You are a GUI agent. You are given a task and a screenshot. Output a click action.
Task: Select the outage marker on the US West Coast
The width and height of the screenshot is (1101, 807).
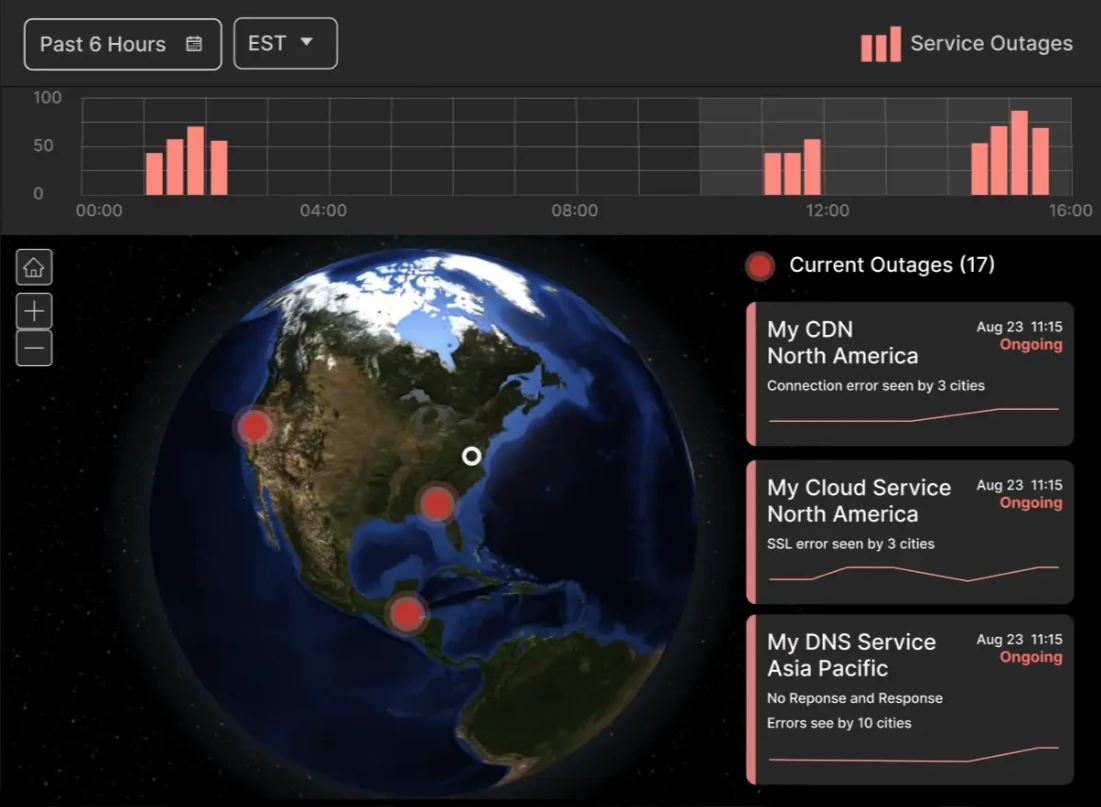[253, 426]
